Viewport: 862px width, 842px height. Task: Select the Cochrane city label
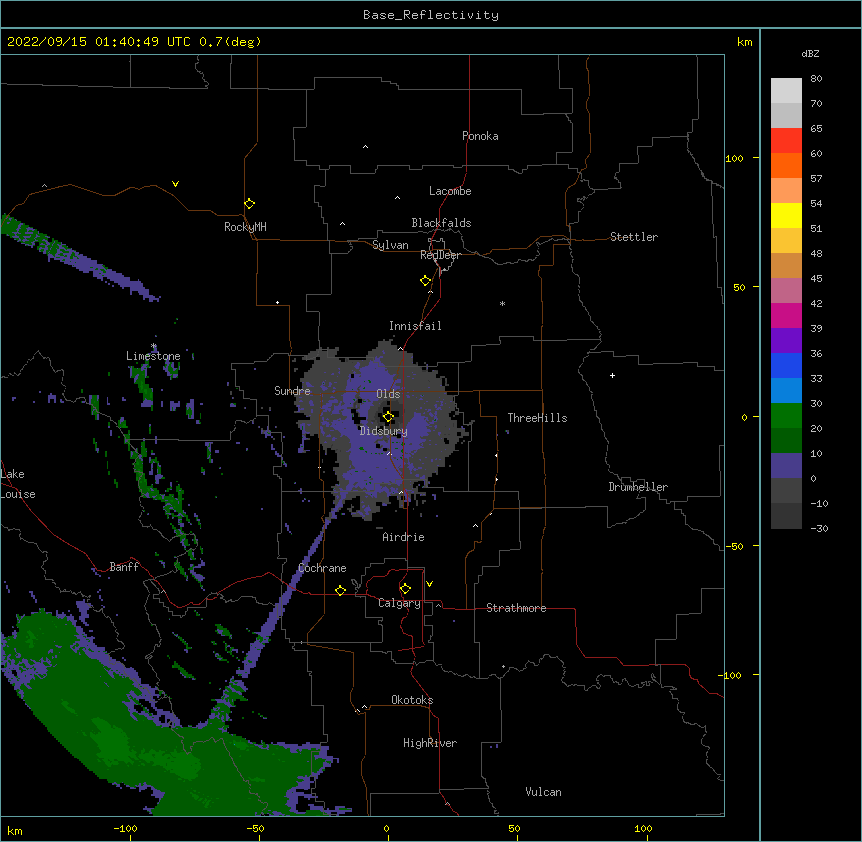[x=322, y=568]
